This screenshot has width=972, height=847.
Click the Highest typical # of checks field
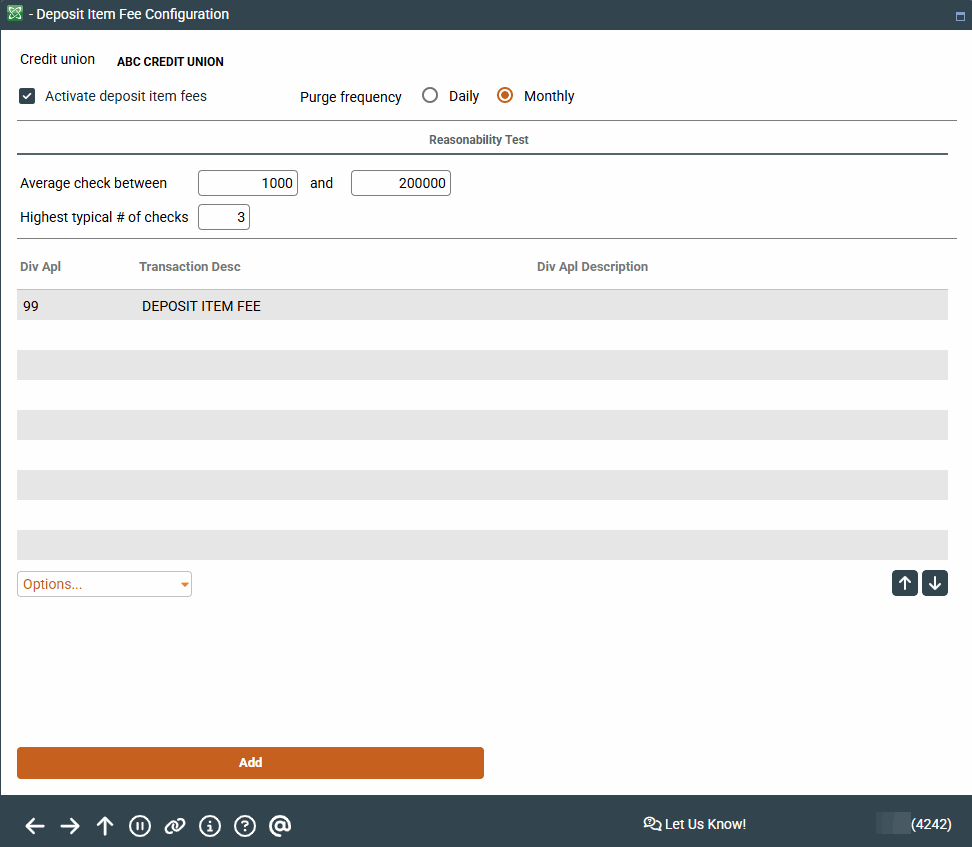(x=224, y=217)
